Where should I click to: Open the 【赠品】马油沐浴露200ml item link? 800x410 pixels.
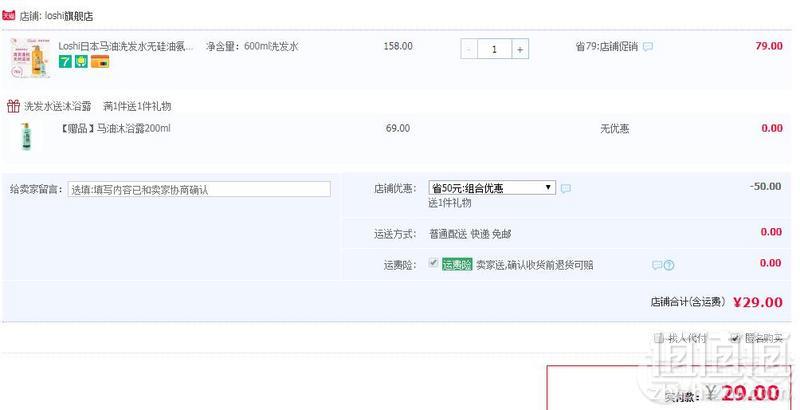click(114, 129)
